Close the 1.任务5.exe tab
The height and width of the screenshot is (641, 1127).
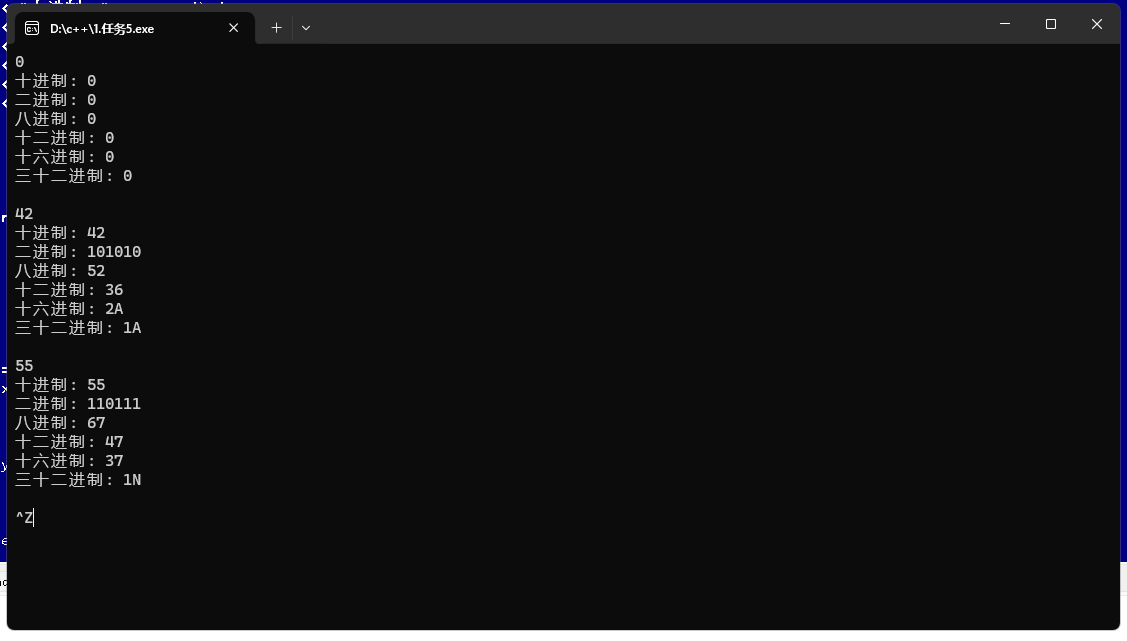point(234,28)
